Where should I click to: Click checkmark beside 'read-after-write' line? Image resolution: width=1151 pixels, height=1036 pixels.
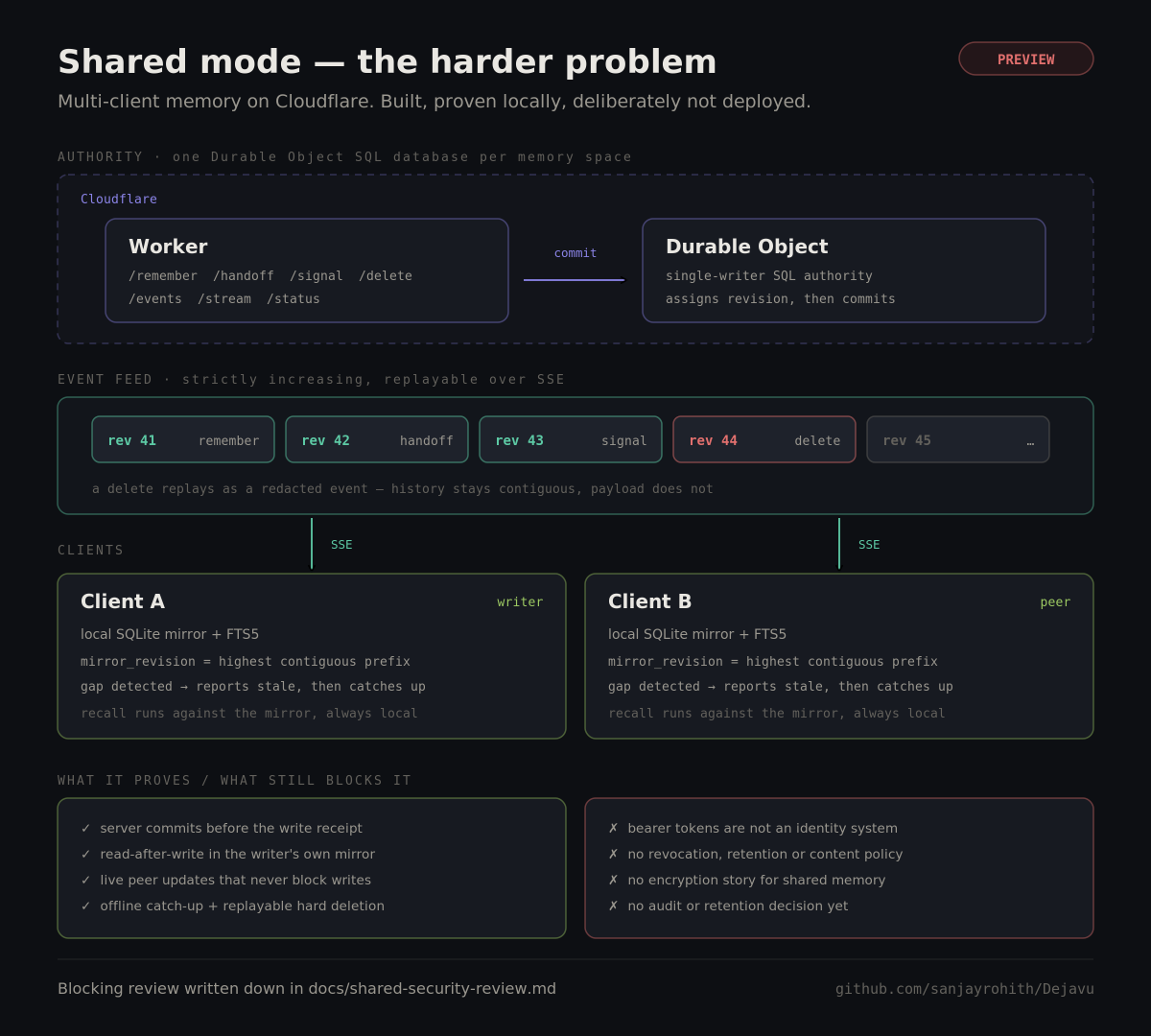click(86, 854)
